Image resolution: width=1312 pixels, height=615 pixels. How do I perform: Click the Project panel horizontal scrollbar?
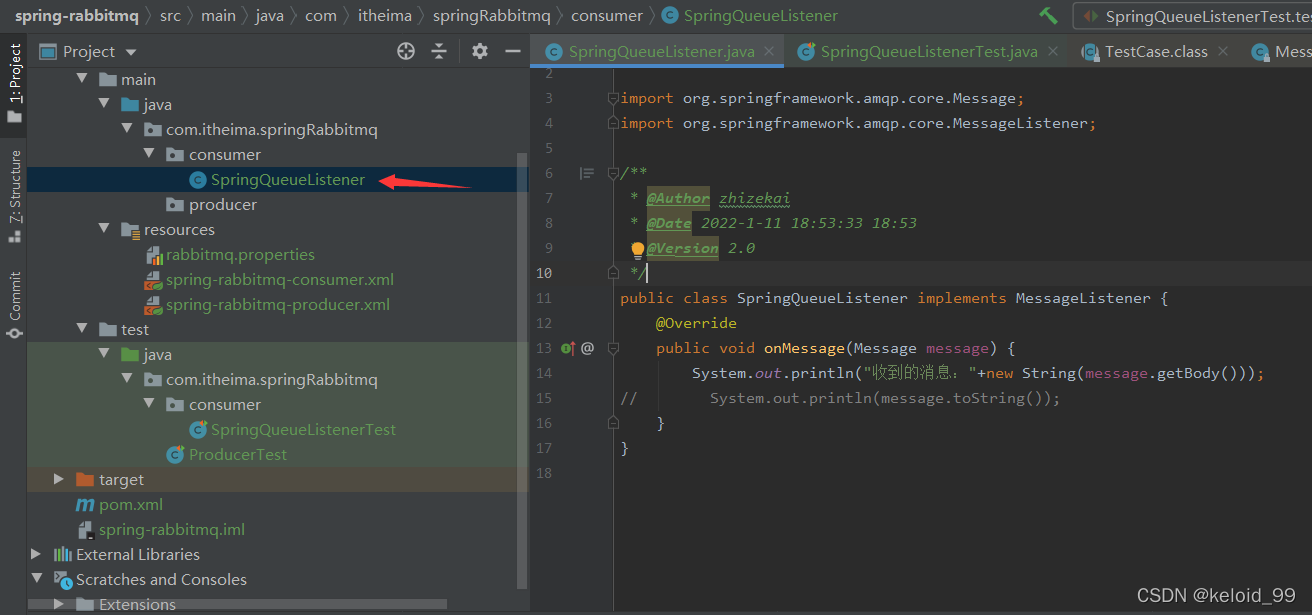(x=237, y=603)
